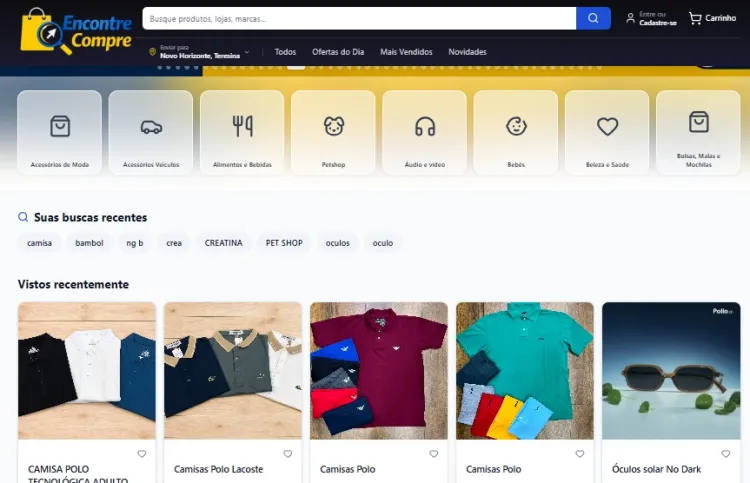Screen dimensions: 750x483
Task: Open the Todos menu item
Action: tap(285, 52)
